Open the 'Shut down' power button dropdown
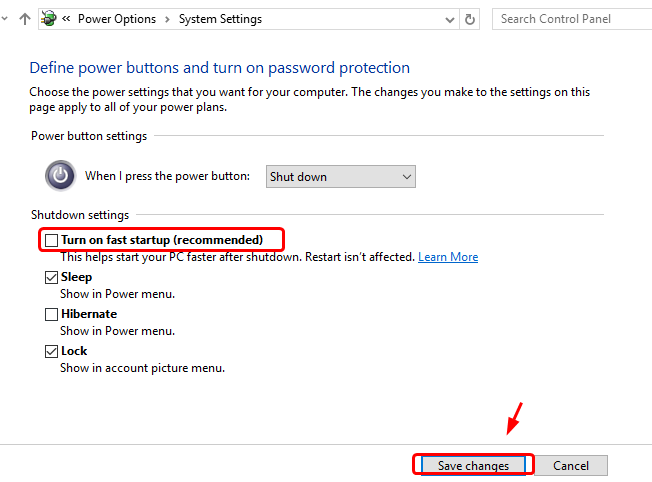 click(340, 177)
